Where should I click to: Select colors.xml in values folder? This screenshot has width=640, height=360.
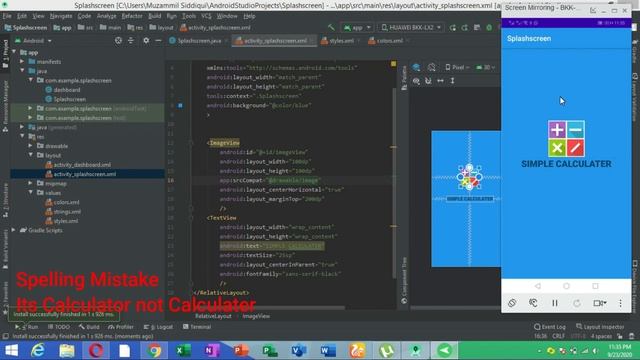click(x=62, y=202)
